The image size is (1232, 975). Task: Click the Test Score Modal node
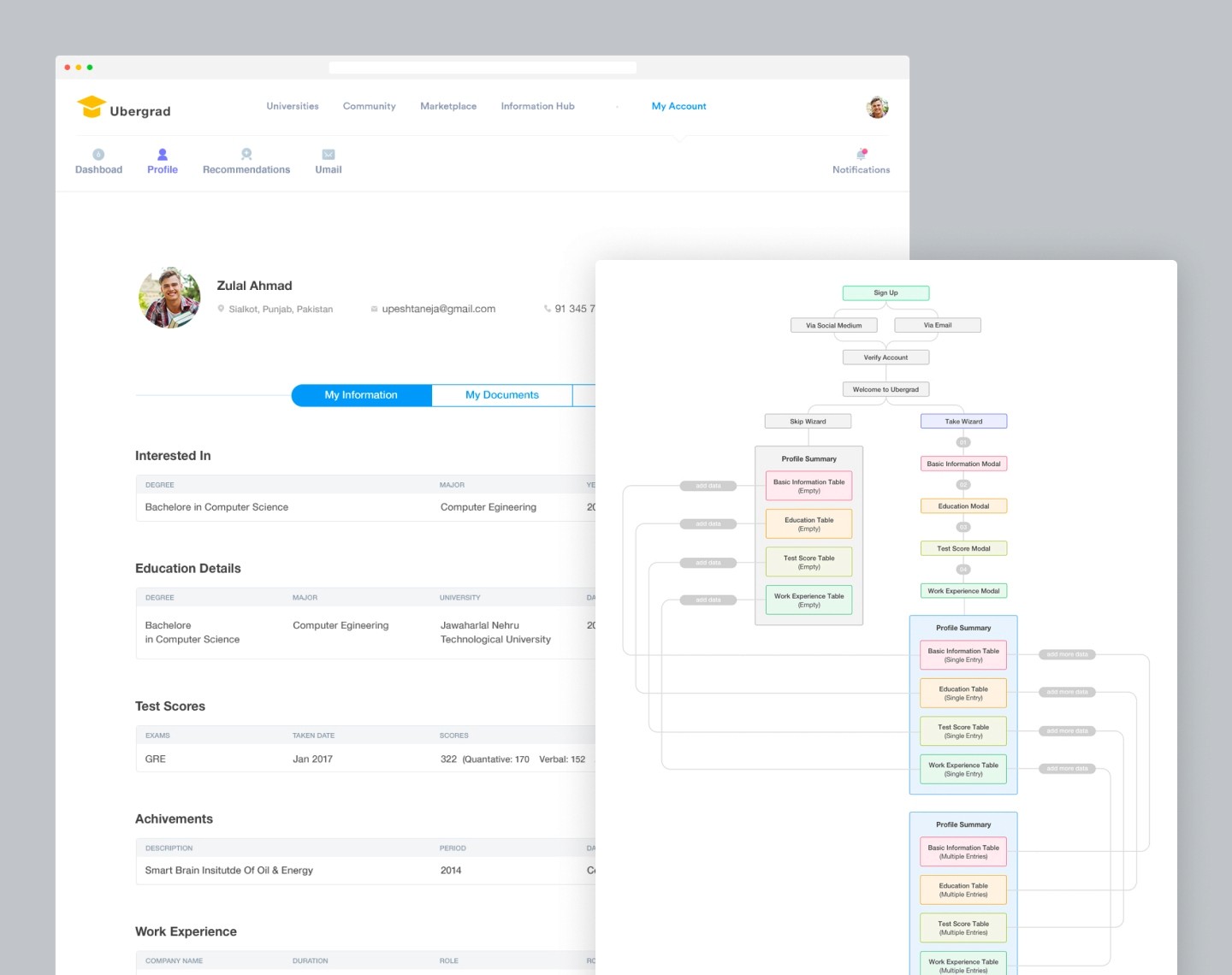point(964,548)
